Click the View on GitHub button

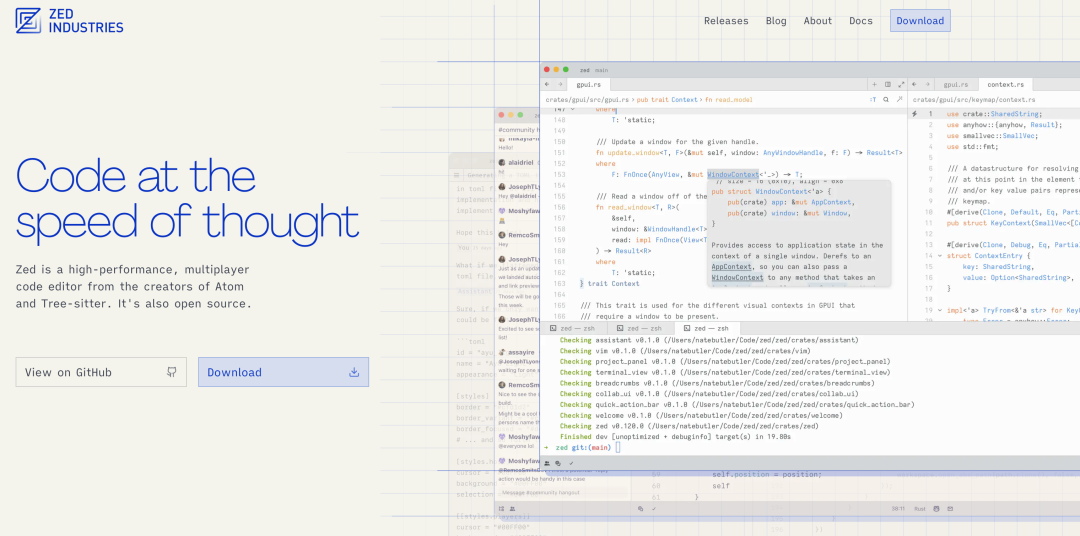[x=101, y=372]
